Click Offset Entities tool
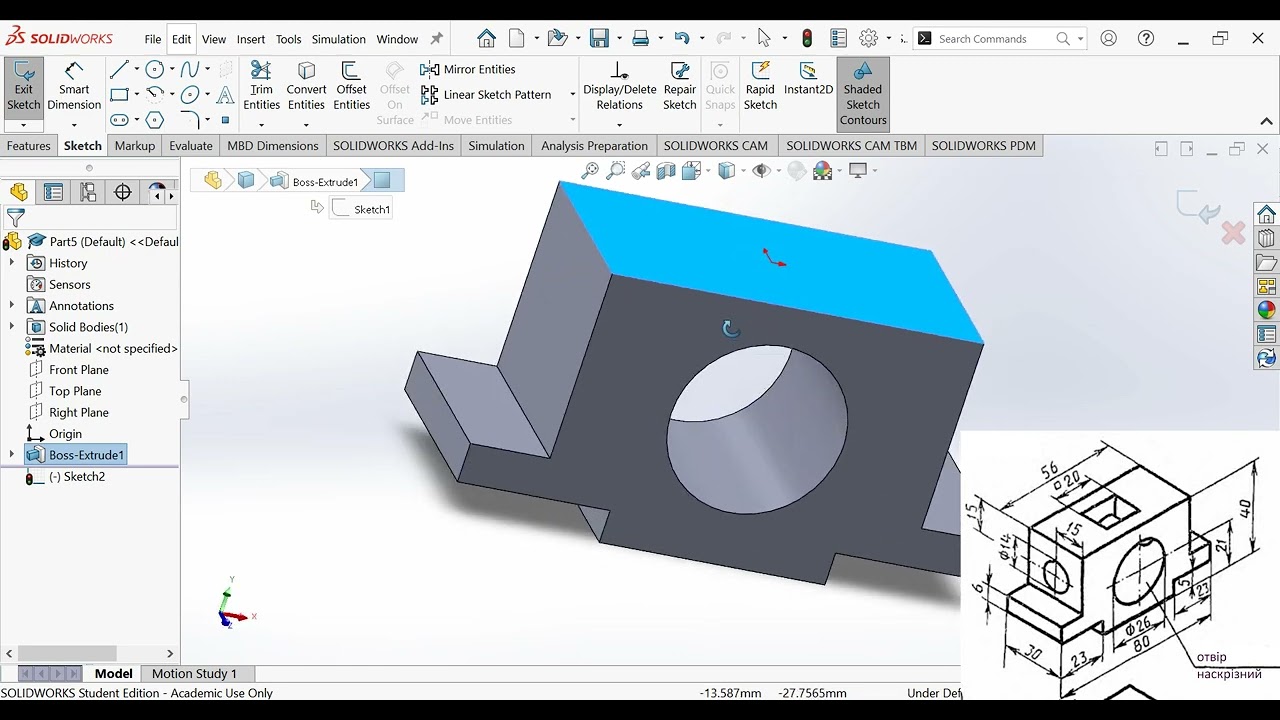 351,86
